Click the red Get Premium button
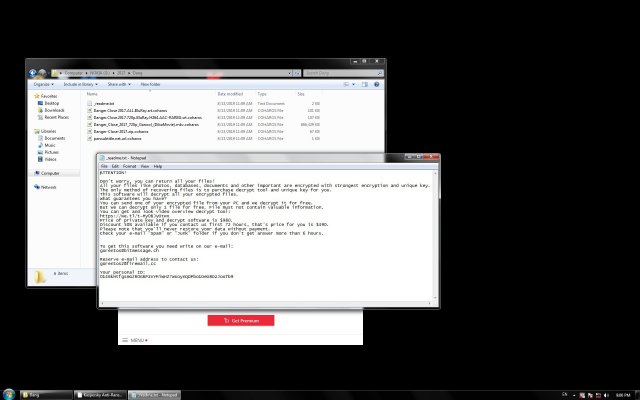 [241, 321]
